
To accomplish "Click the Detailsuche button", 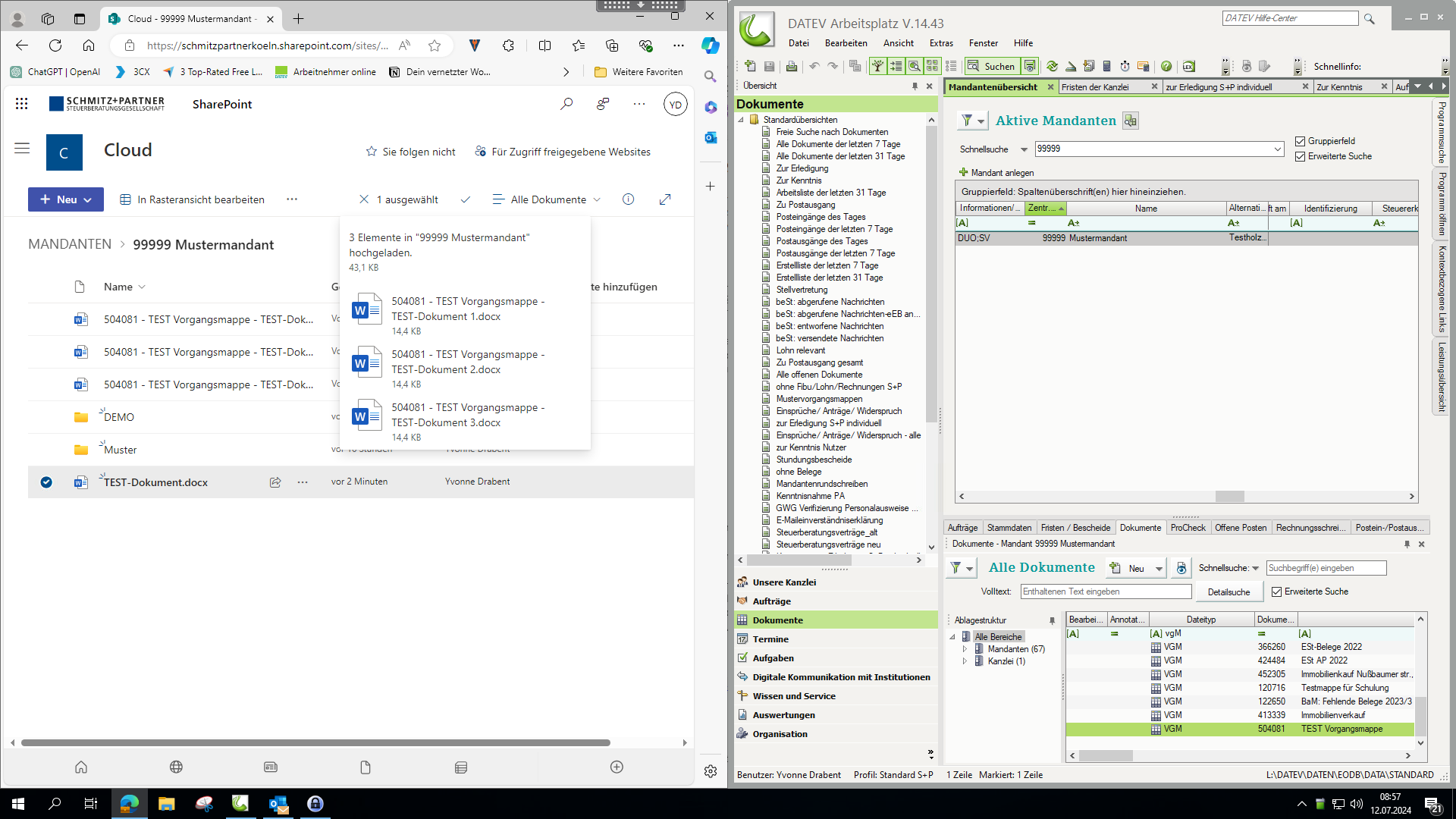I will (1228, 592).
